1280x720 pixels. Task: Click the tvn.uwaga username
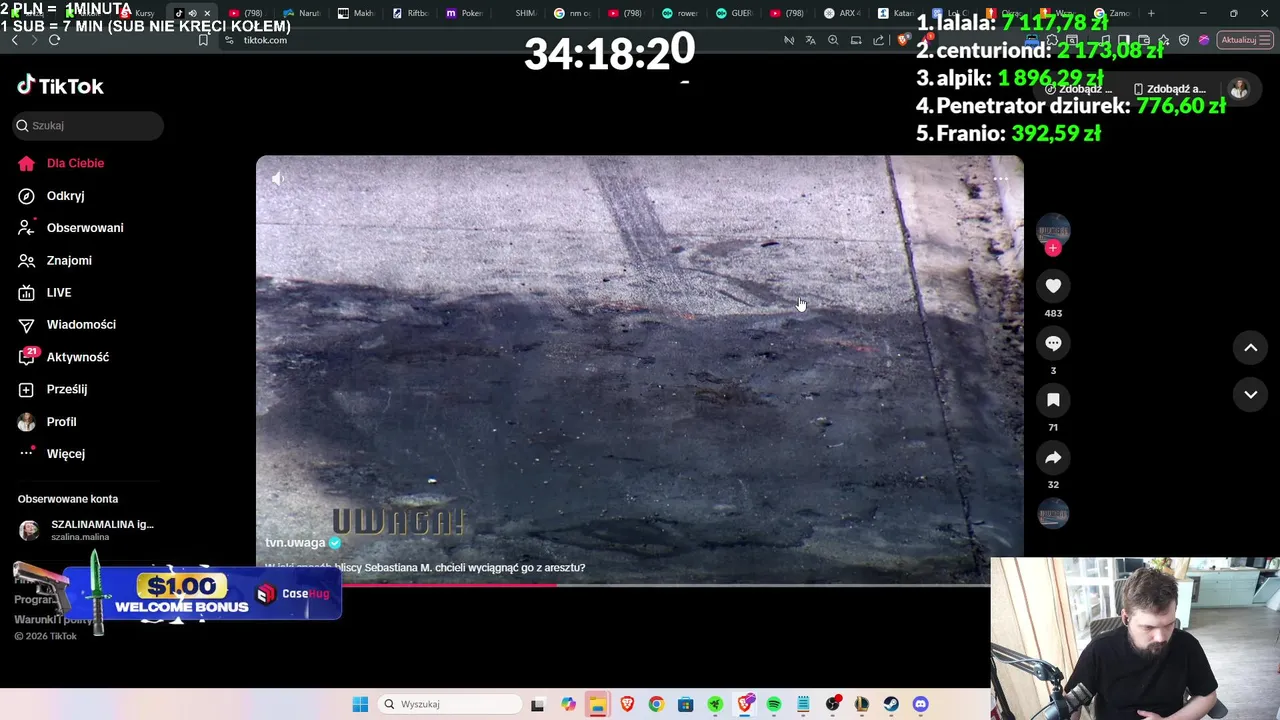coord(295,542)
